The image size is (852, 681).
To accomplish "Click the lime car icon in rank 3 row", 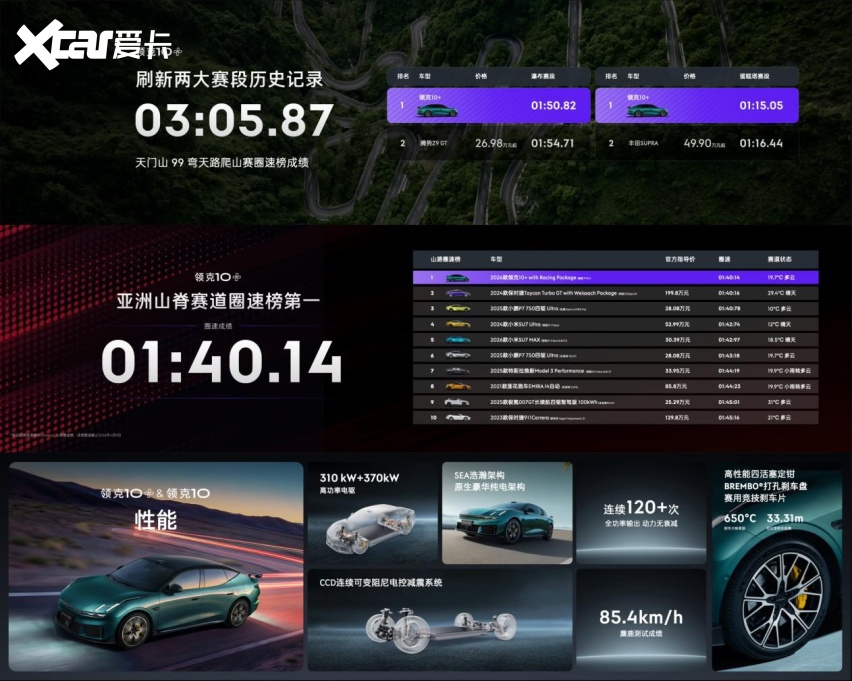I will (458, 308).
